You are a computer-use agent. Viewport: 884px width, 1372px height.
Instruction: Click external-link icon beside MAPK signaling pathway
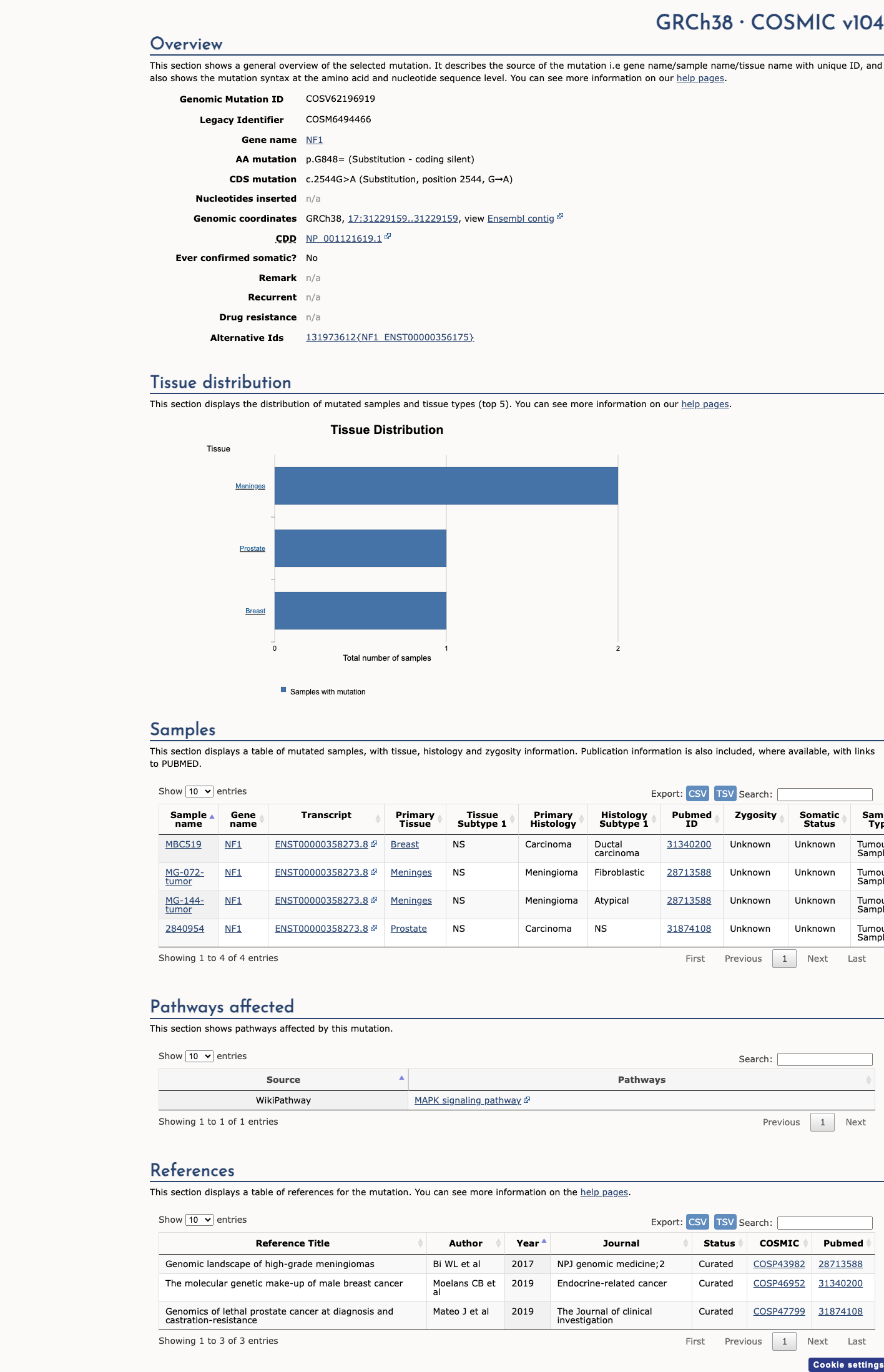tap(527, 1100)
